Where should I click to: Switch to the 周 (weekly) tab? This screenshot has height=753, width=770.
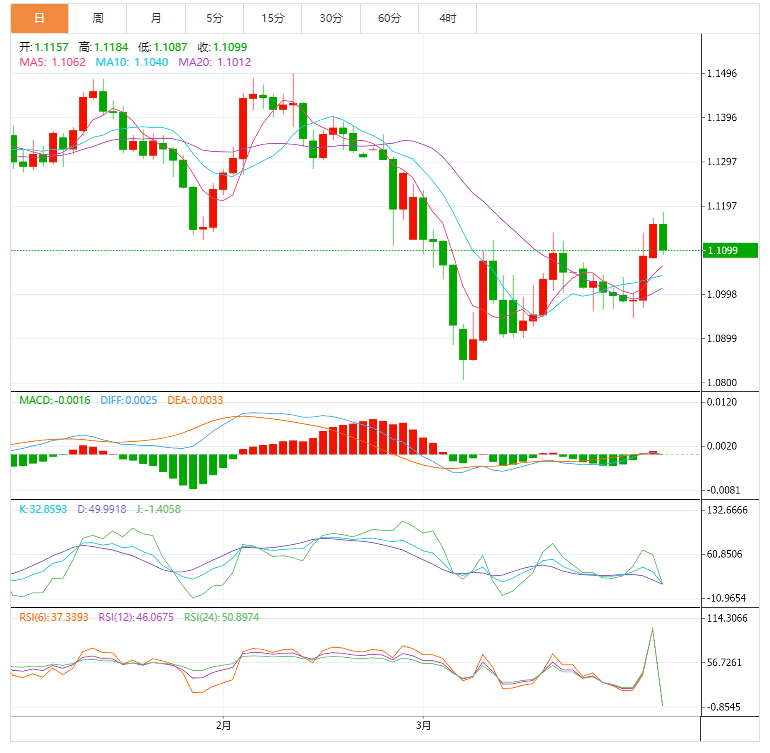98,19
